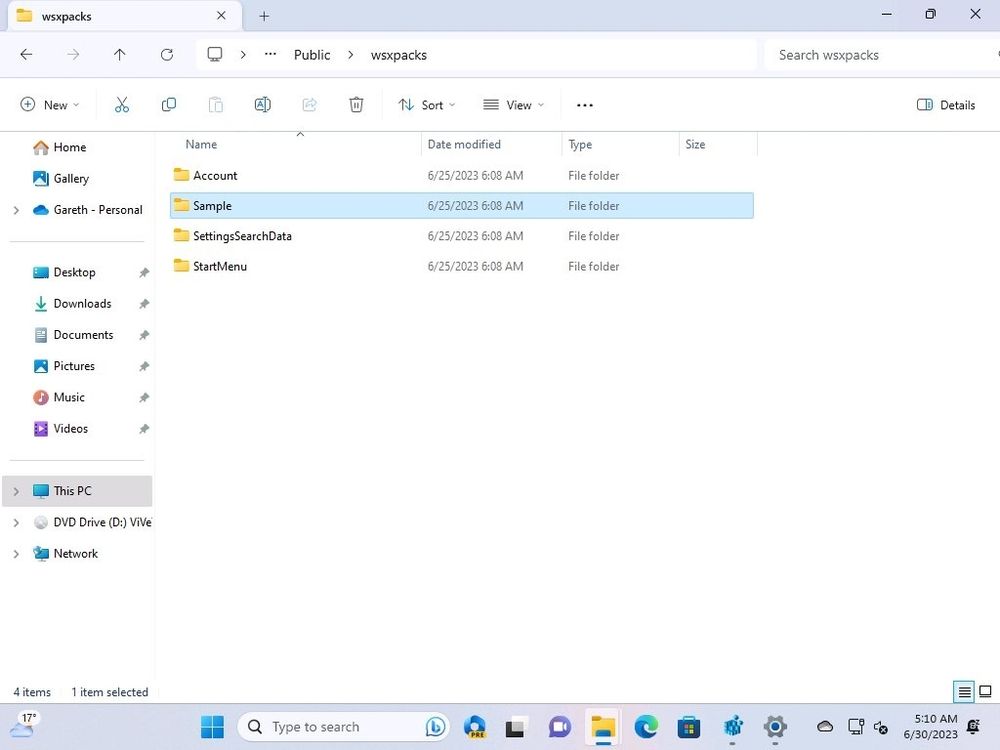Open the Sort options dropdown
This screenshot has width=1000, height=750.
pyautogui.click(x=426, y=105)
